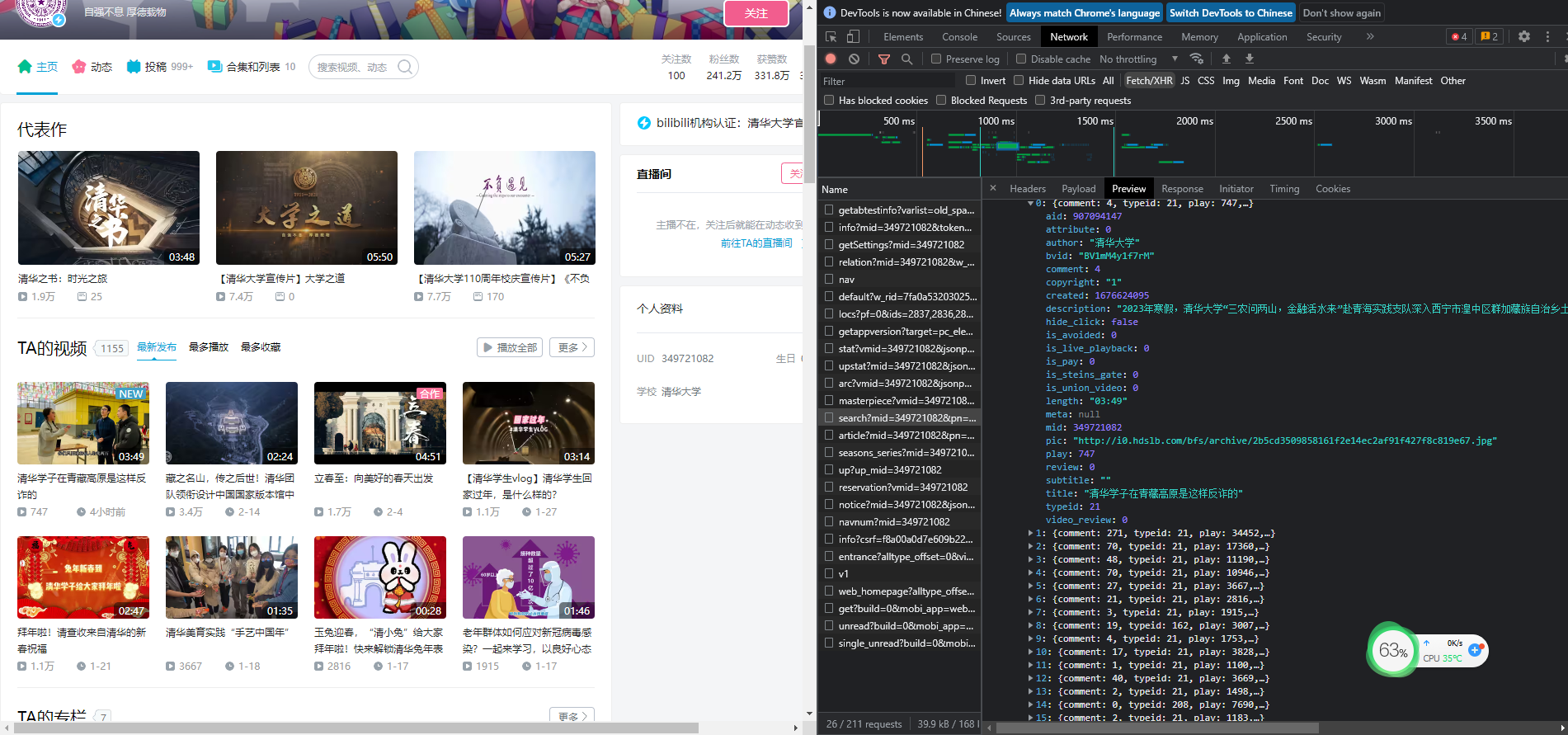Click the bilibili verification lightning badge icon
Viewport: 1568px width, 735px height.
(644, 123)
